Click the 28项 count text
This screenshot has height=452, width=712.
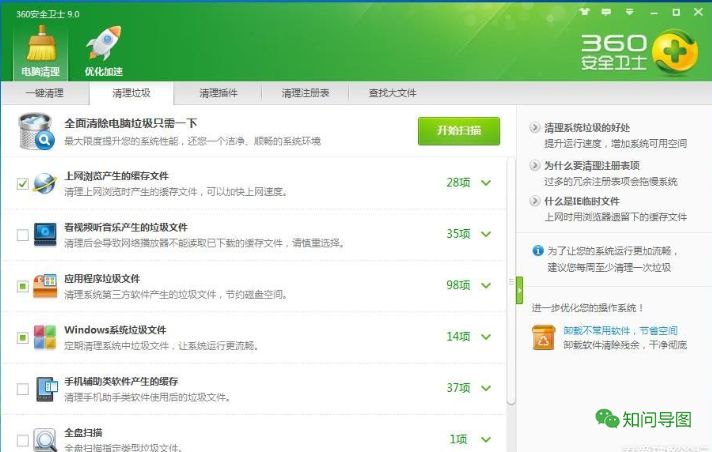point(458,183)
